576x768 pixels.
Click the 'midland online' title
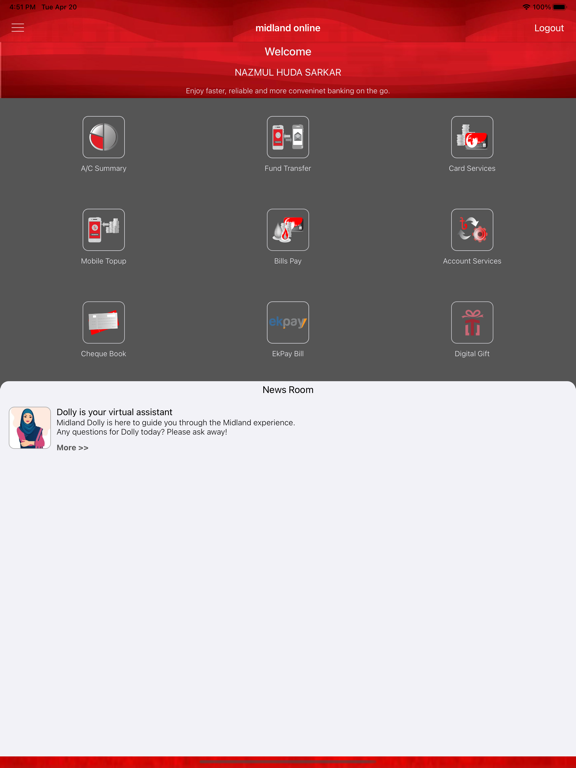(x=288, y=28)
